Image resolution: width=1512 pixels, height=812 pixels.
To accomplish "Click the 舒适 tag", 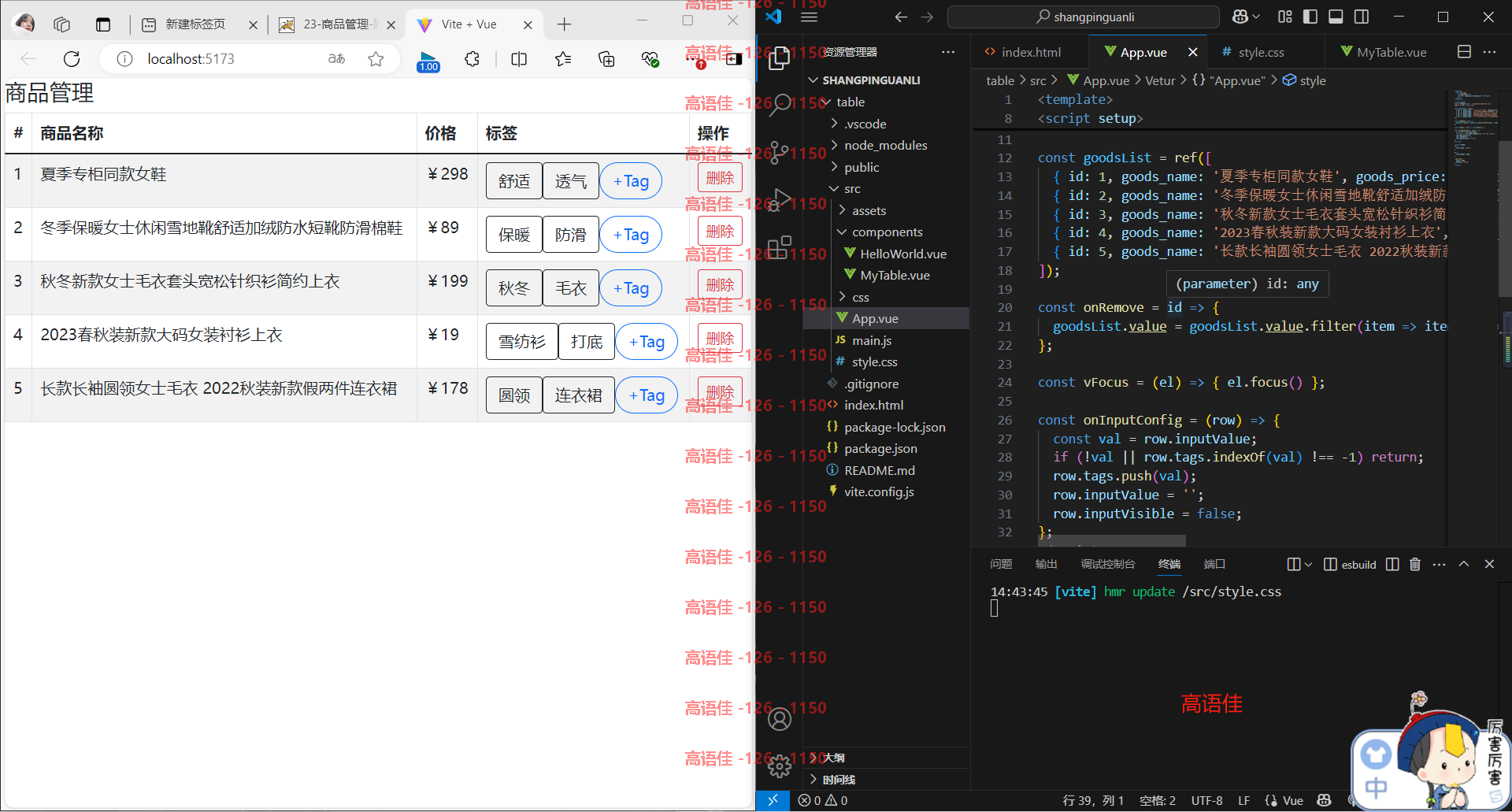I will pyautogui.click(x=514, y=181).
